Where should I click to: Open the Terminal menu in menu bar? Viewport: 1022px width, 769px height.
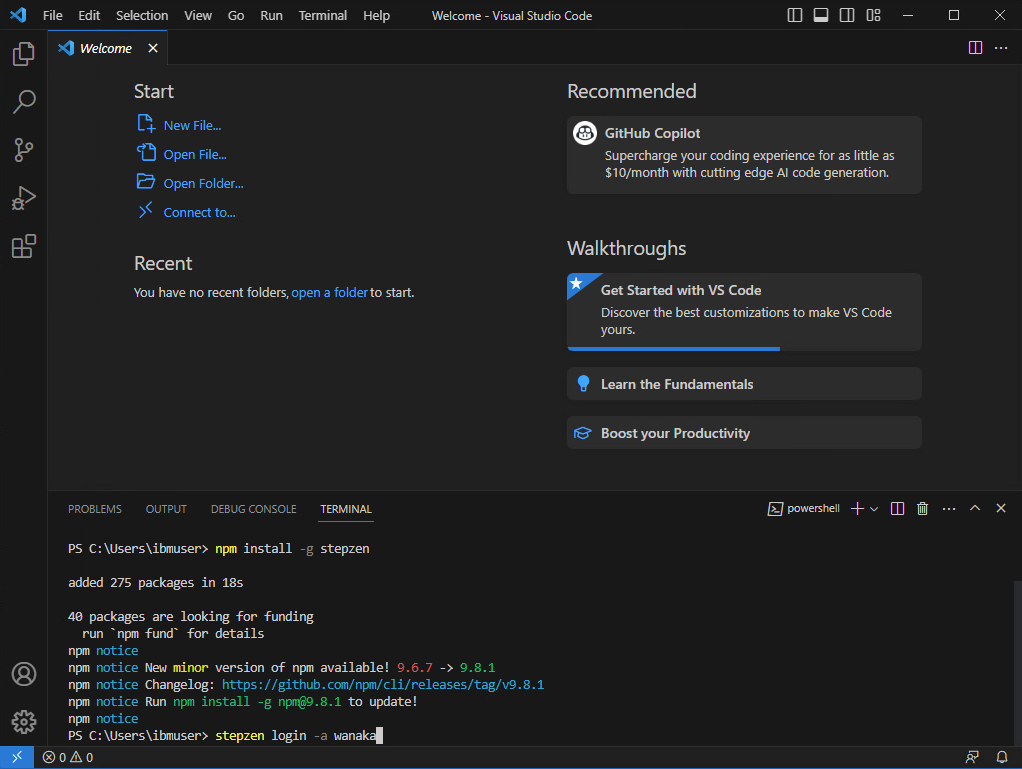[323, 16]
